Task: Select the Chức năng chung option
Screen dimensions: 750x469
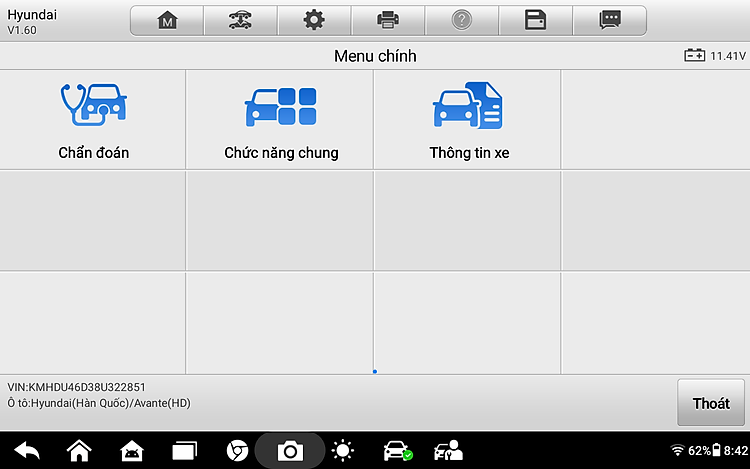Action: (x=280, y=120)
